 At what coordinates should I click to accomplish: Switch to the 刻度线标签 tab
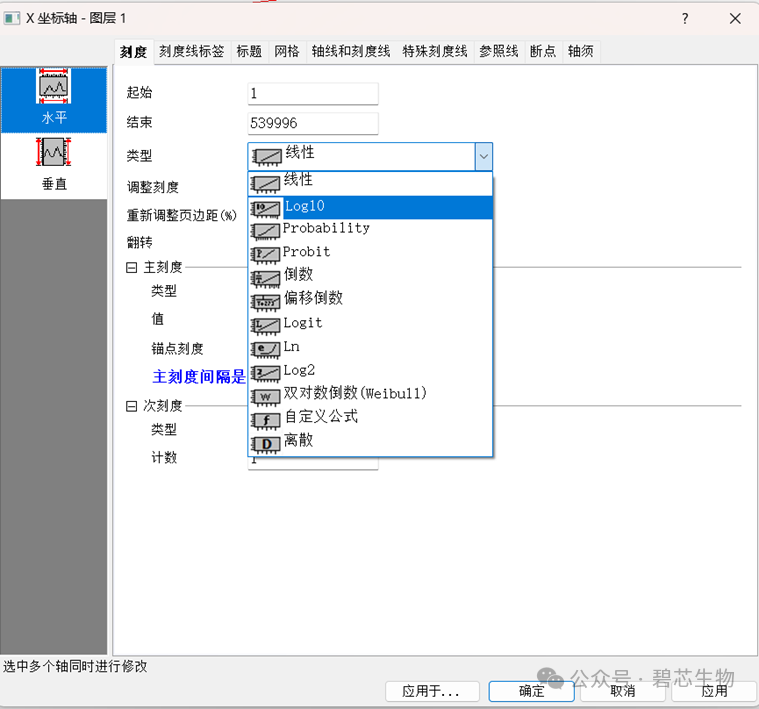coord(192,51)
